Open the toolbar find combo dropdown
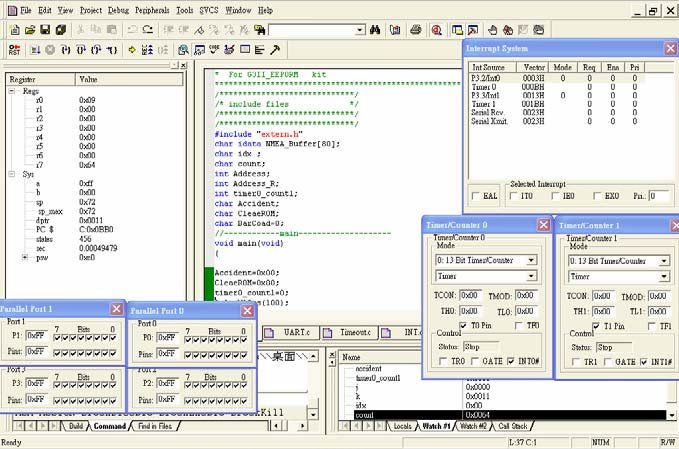 [x=360, y=30]
